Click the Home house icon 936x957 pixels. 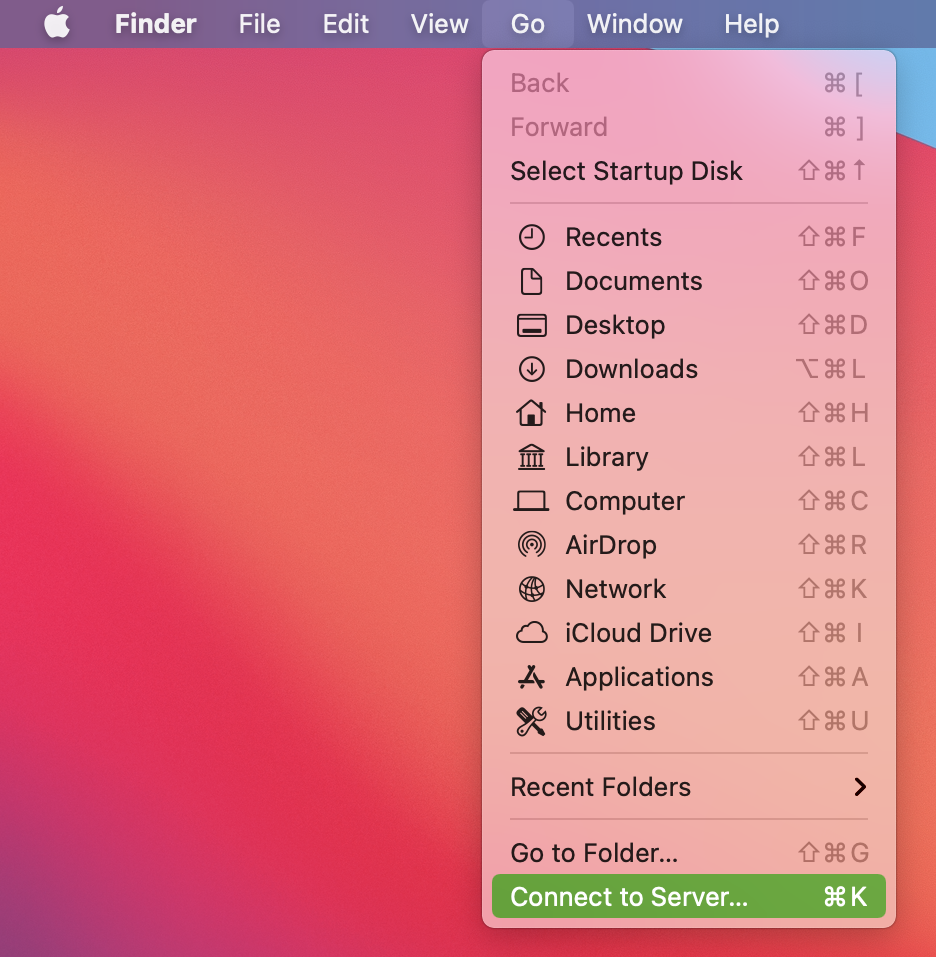click(x=531, y=413)
